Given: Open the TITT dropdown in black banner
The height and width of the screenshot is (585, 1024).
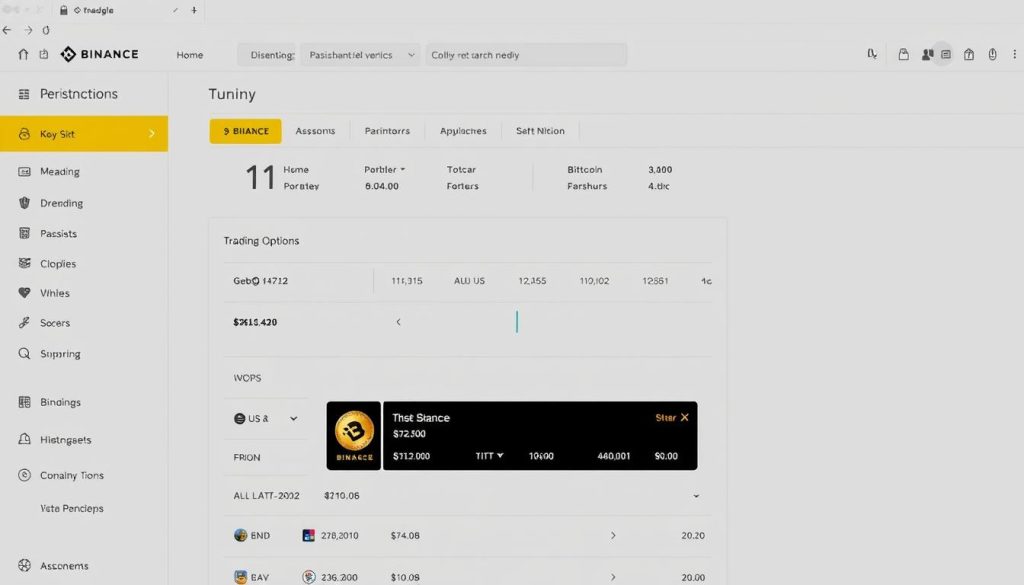Looking at the screenshot, I should 489,456.
